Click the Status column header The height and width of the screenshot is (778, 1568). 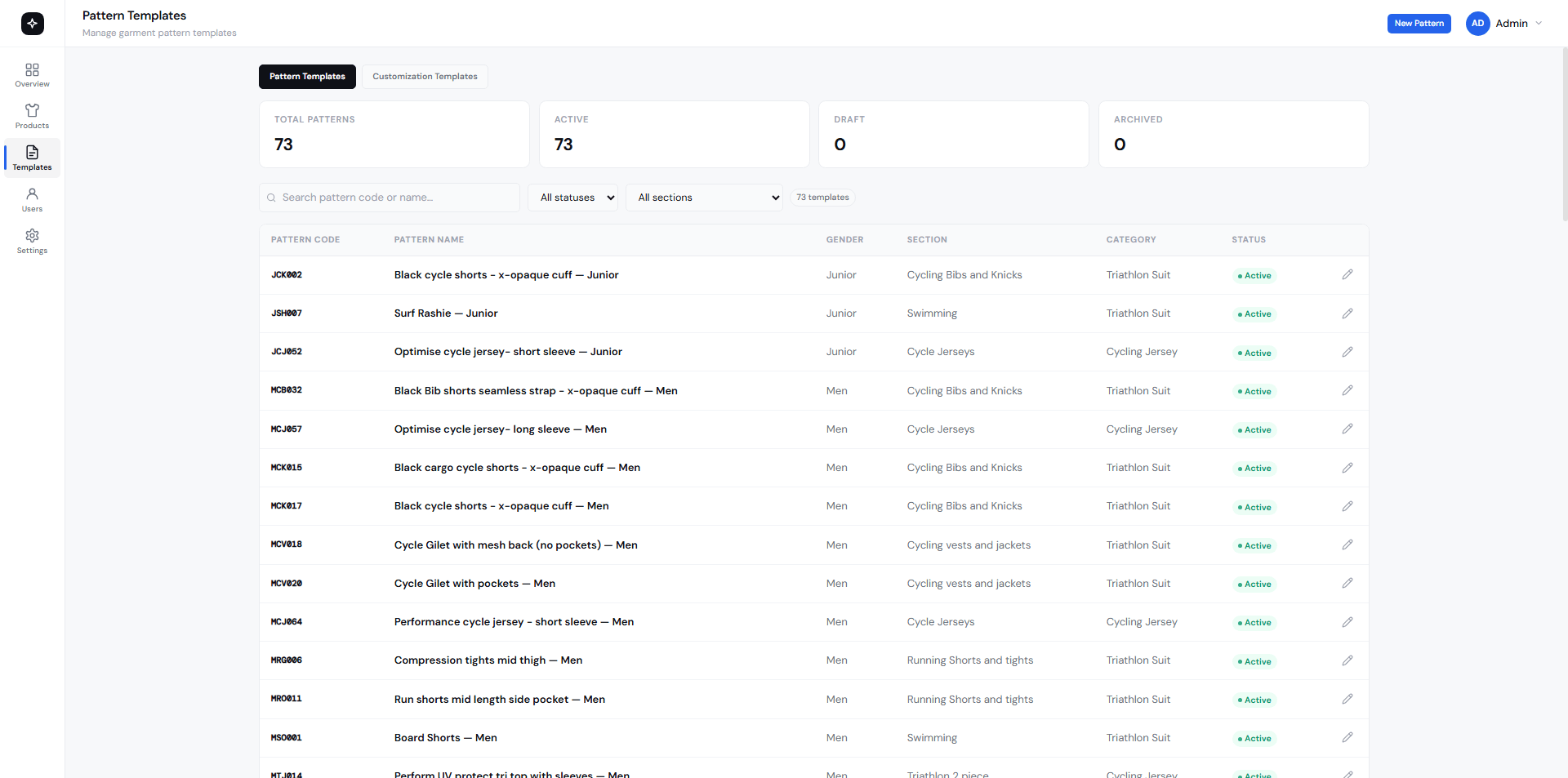pos(1249,240)
